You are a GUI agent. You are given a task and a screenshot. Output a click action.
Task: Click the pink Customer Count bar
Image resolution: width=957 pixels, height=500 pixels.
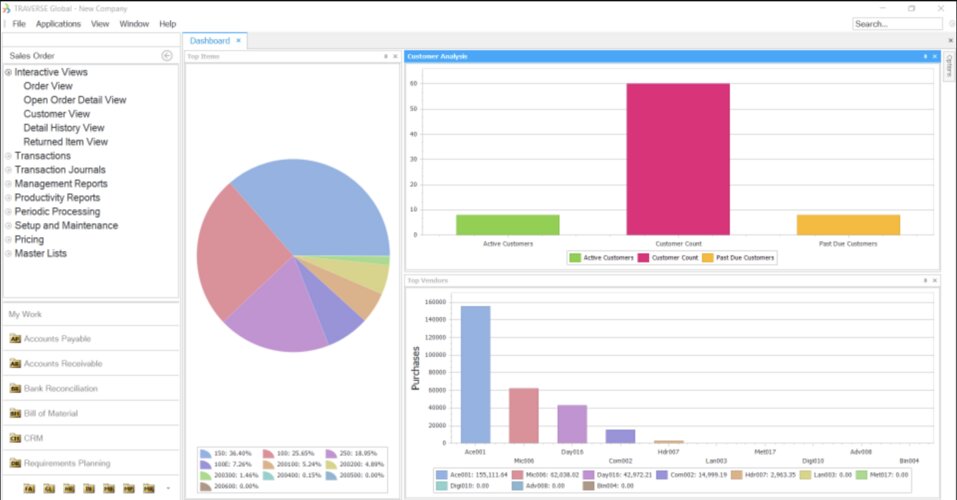(678, 159)
